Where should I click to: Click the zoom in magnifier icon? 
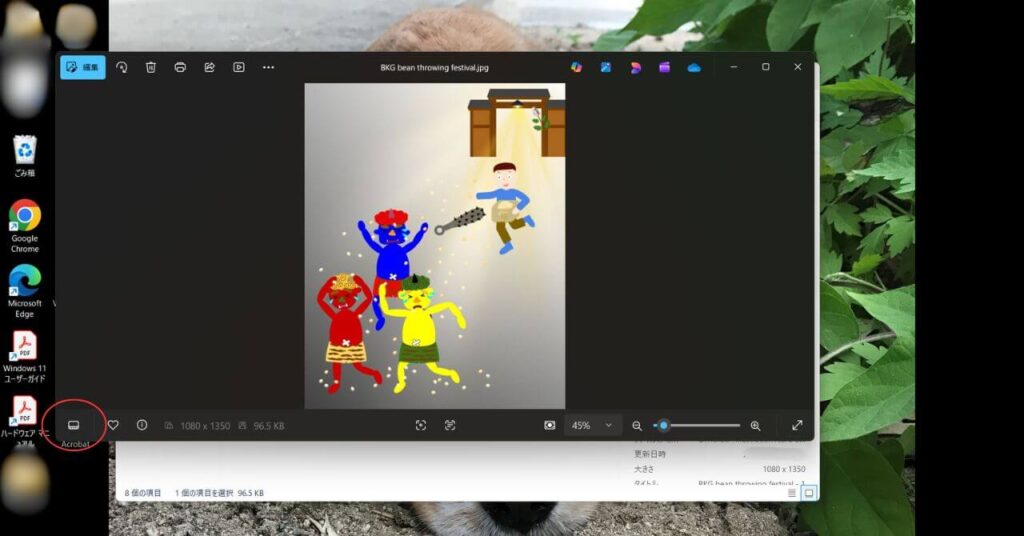click(755, 425)
